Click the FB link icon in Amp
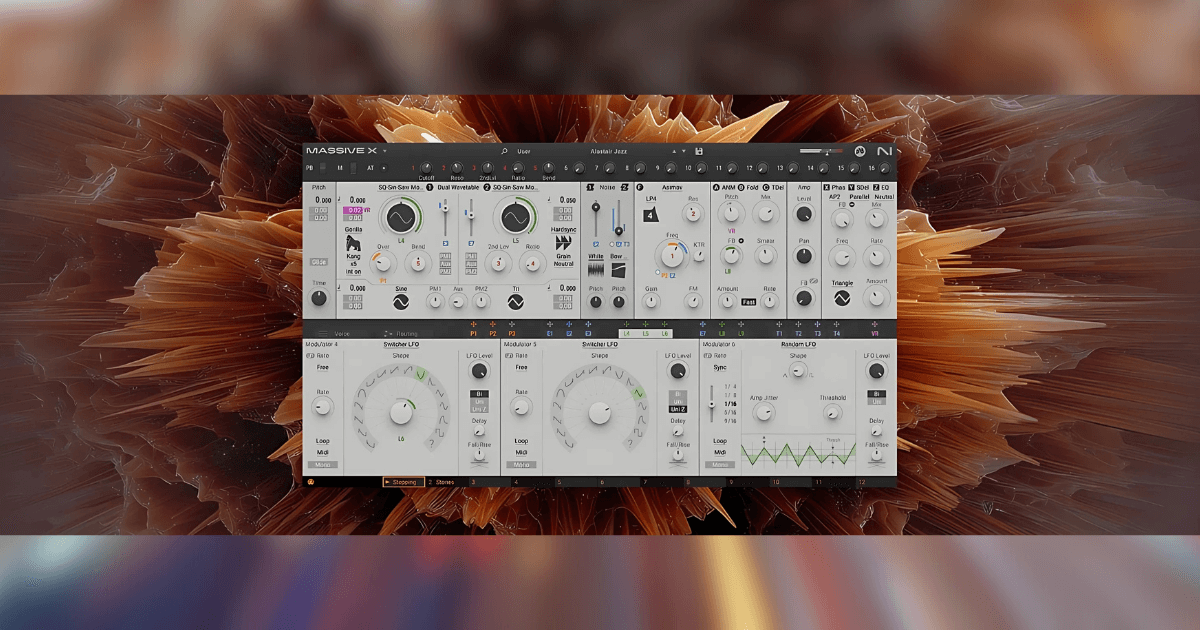This screenshot has width=1200, height=630. pyautogui.click(x=815, y=283)
